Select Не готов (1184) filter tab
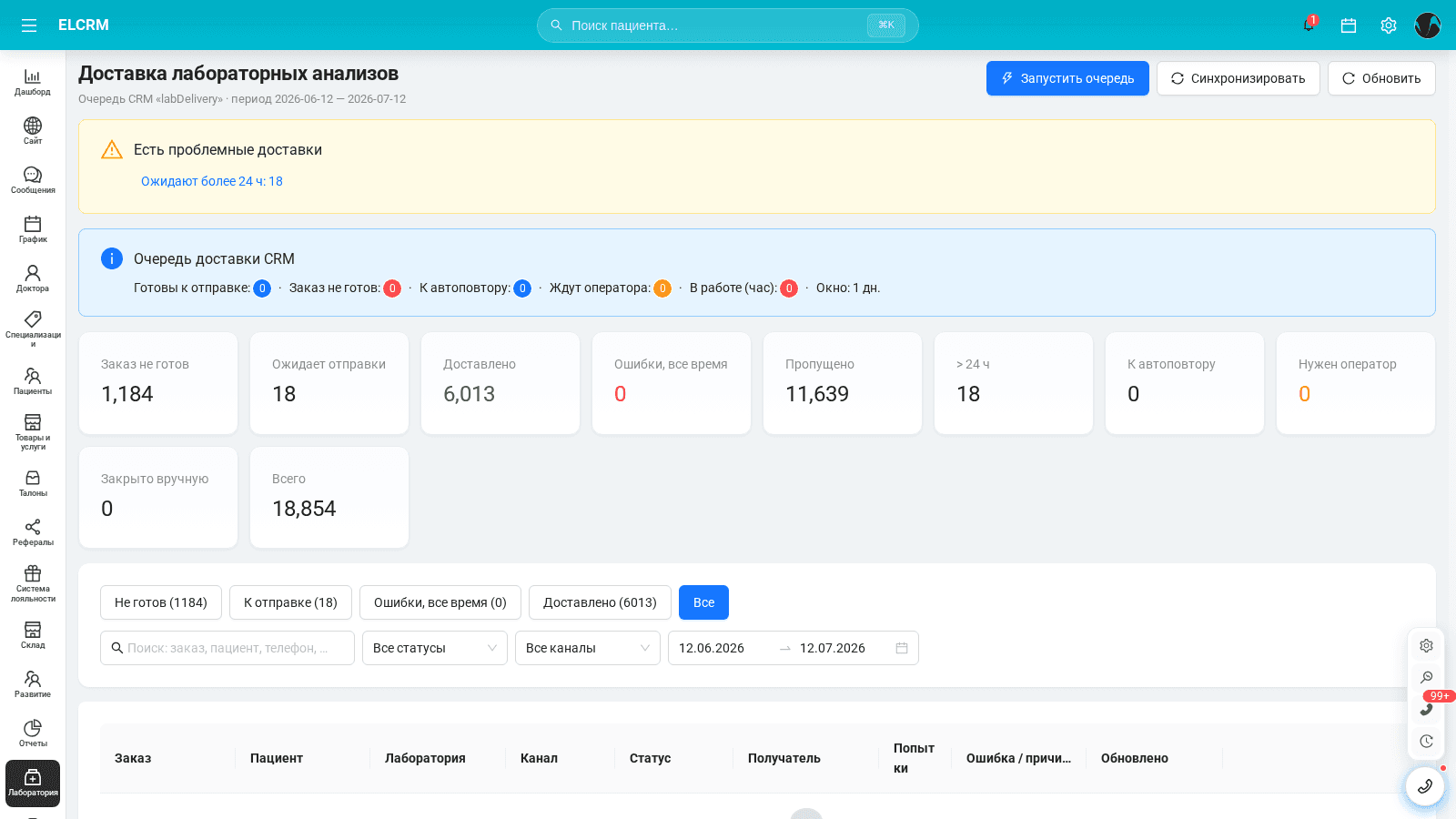Image resolution: width=1456 pixels, height=819 pixels. 161,602
